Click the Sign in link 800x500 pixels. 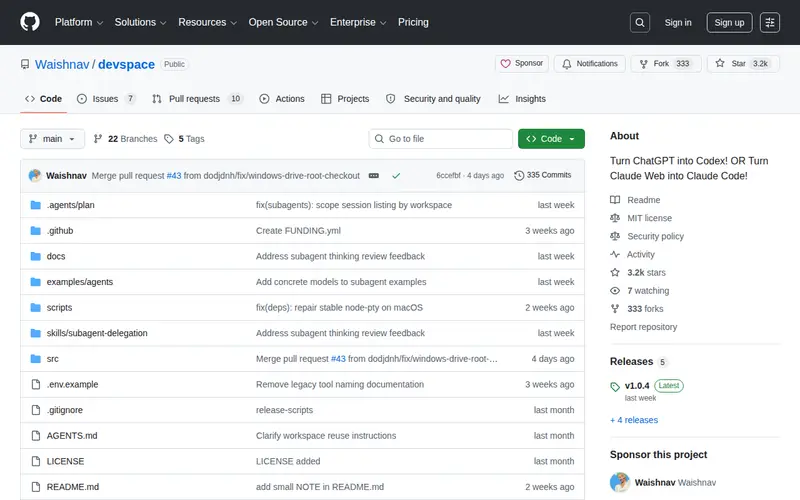tap(678, 22)
